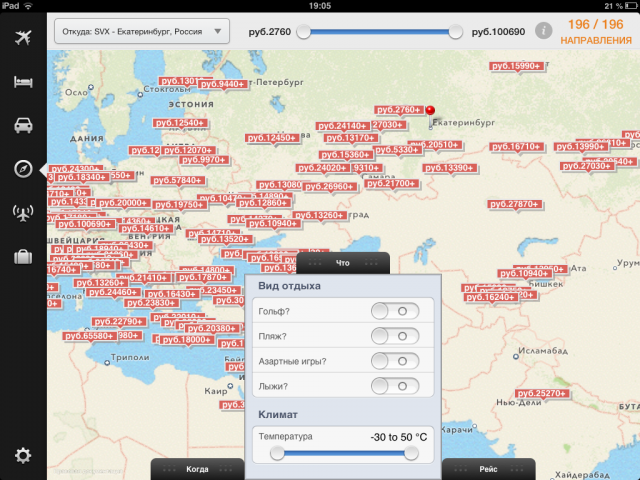The image size is (640, 480).
Task: Open the hotels bed icon
Action: (x=23, y=82)
